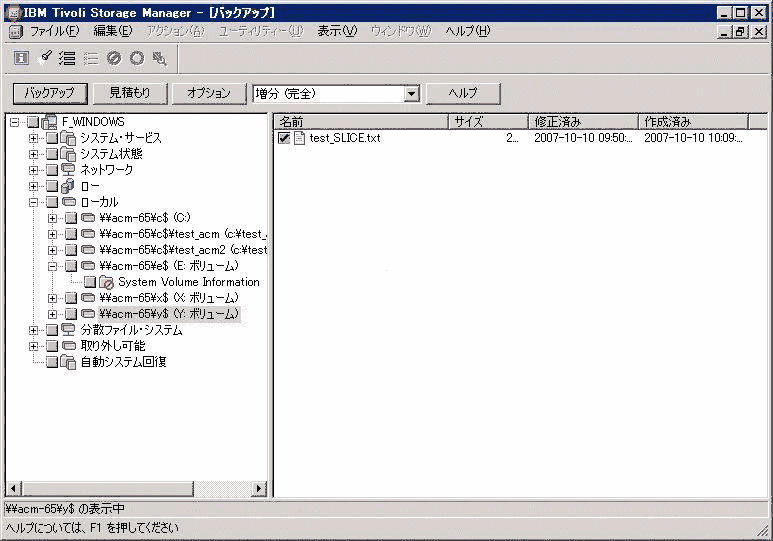Click the hollow circle toolbar icon
The image size is (773, 541).
point(137,58)
